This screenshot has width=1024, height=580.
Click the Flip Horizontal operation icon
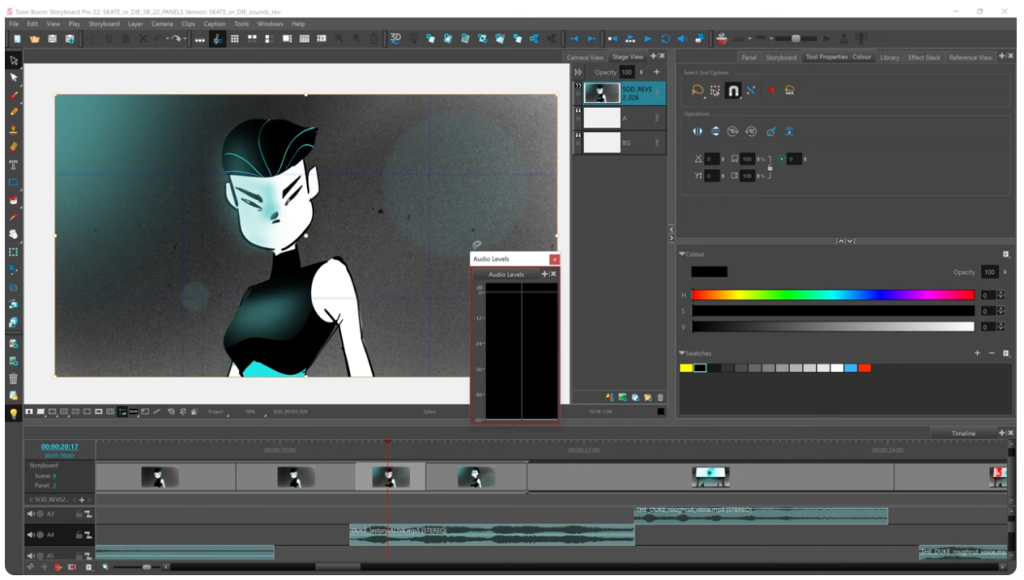[698, 131]
